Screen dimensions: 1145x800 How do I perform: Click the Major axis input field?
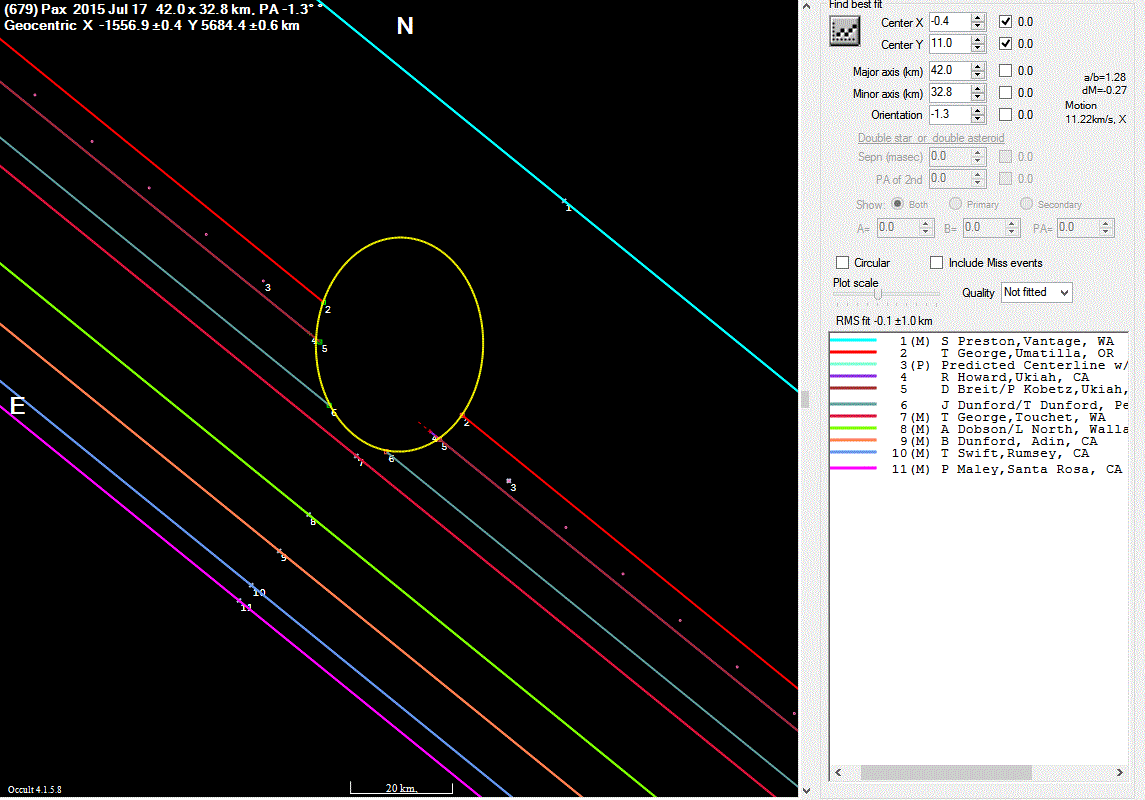tap(949, 71)
